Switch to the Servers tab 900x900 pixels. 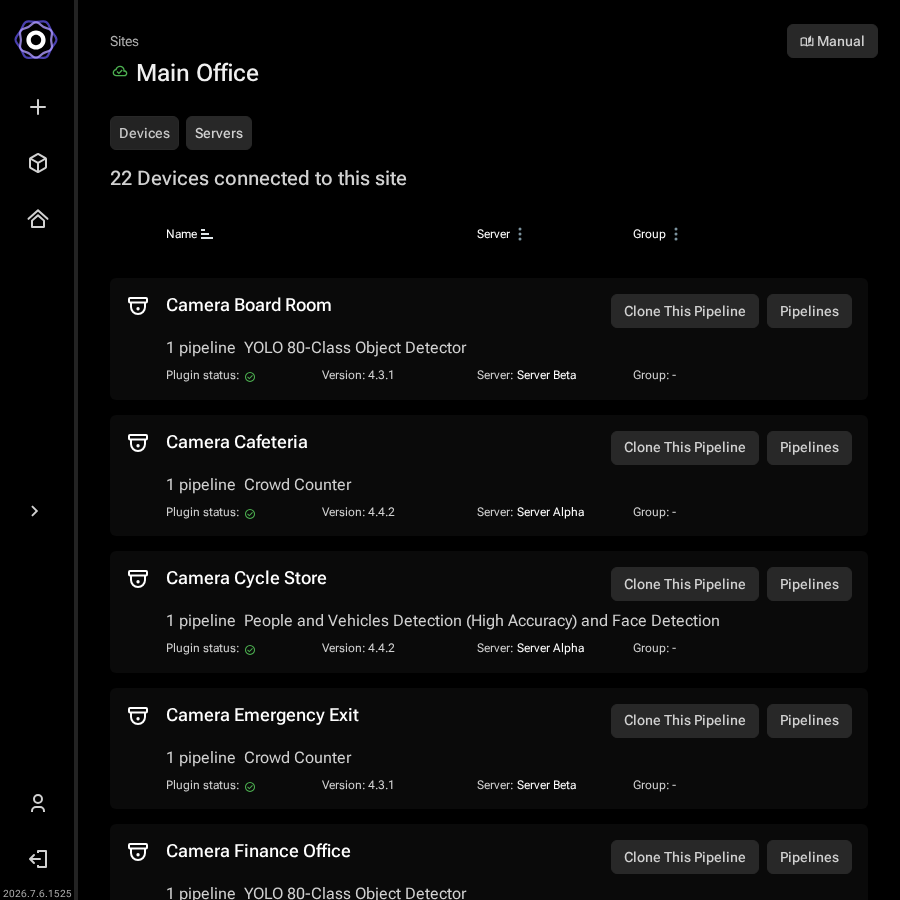219,133
